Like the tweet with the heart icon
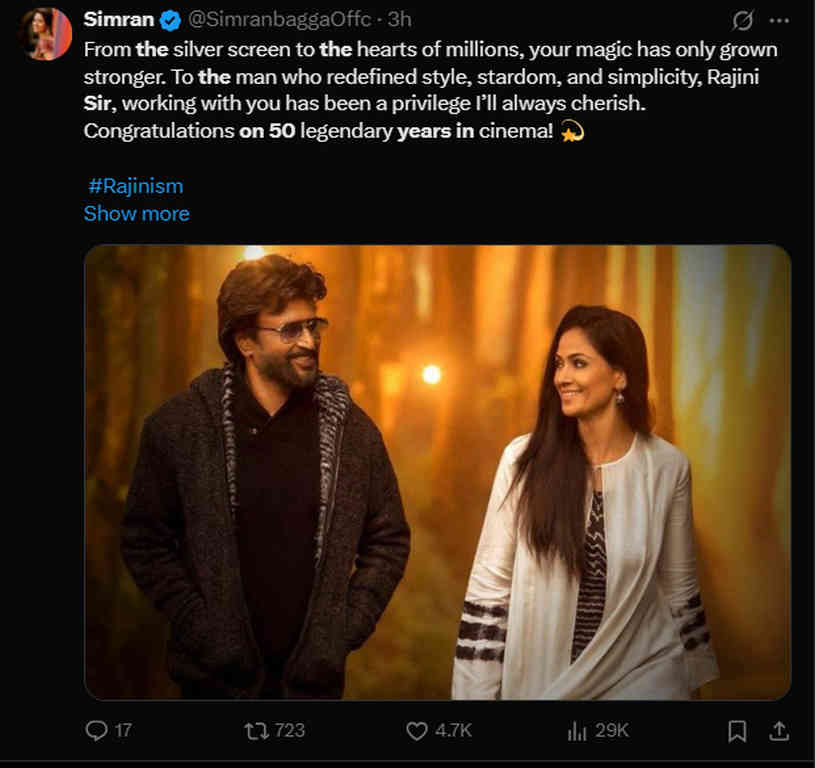815x768 pixels. [x=417, y=731]
